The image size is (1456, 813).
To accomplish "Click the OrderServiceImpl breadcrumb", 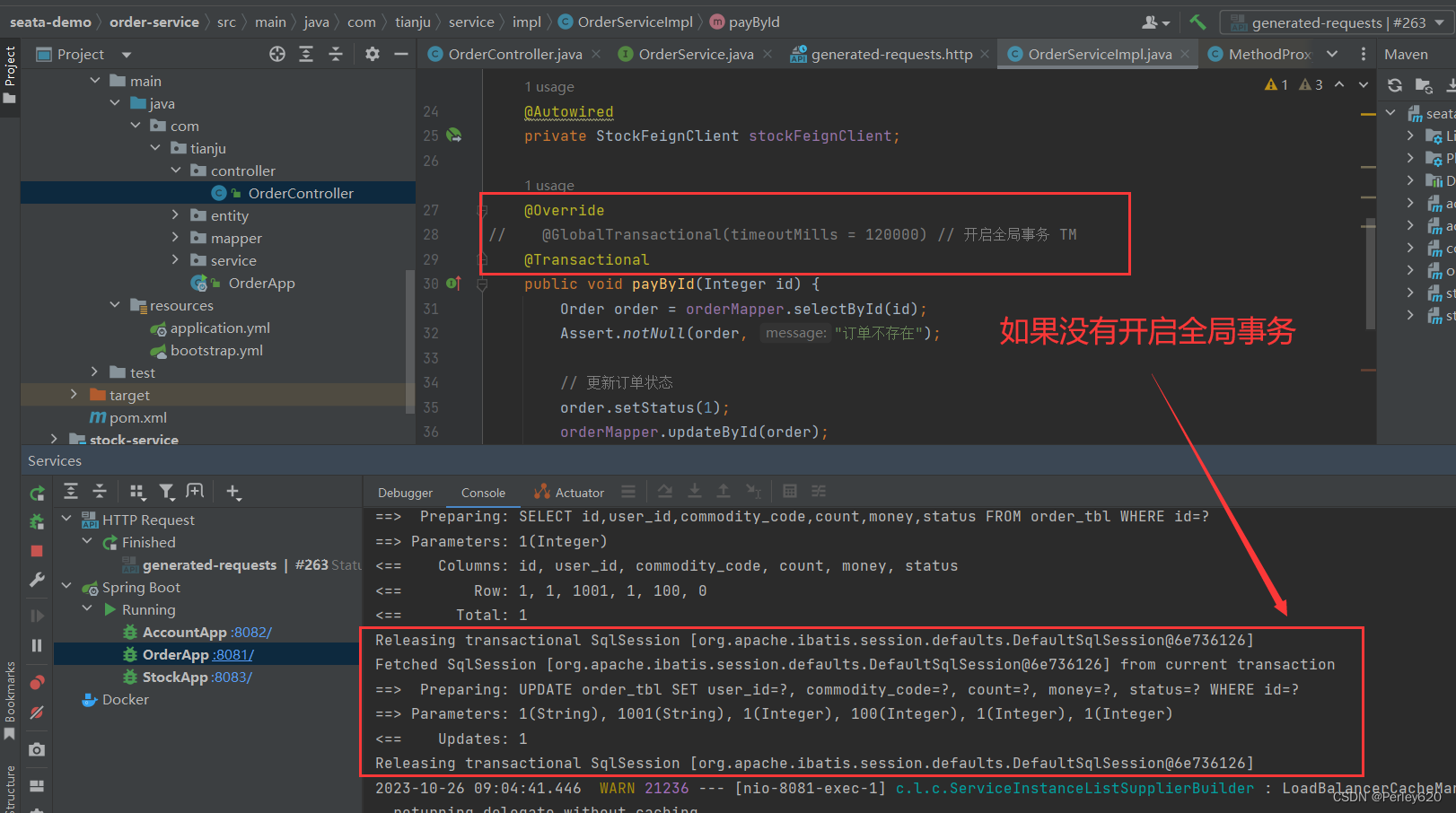I will point(626,22).
